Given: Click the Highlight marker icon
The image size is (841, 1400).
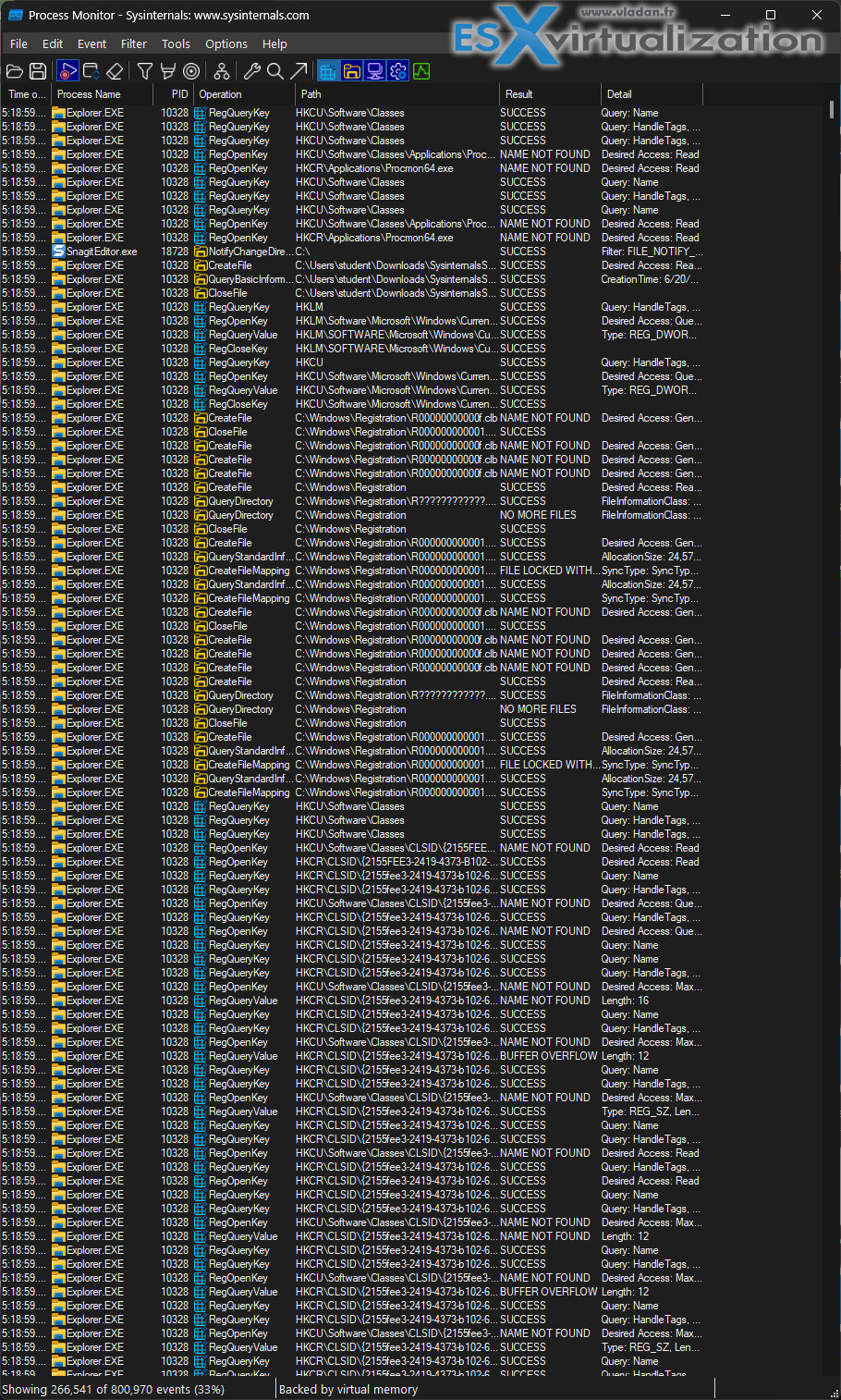Looking at the screenshot, I should (x=168, y=71).
